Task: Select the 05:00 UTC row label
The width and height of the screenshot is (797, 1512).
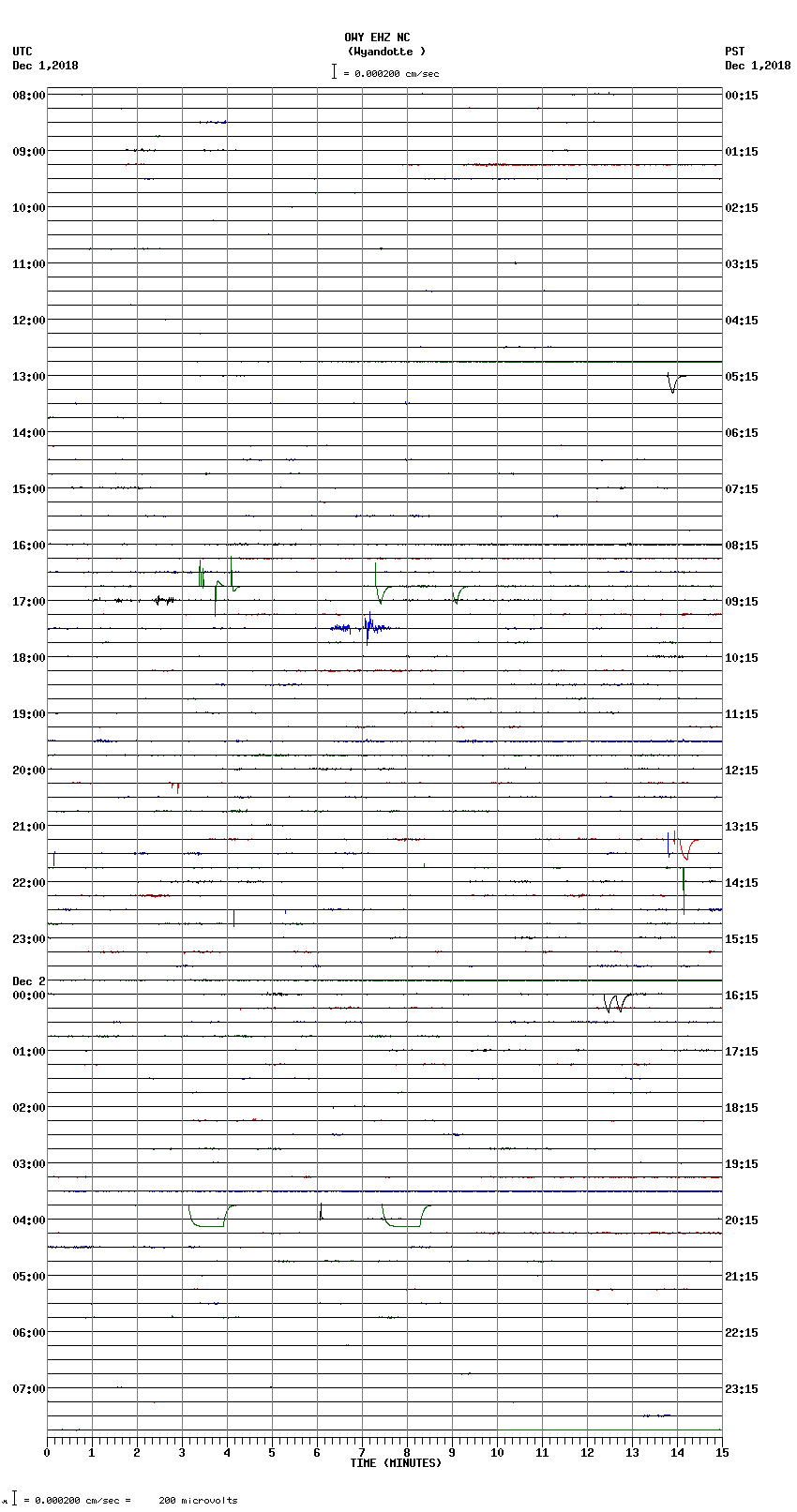Action: tap(29, 1277)
